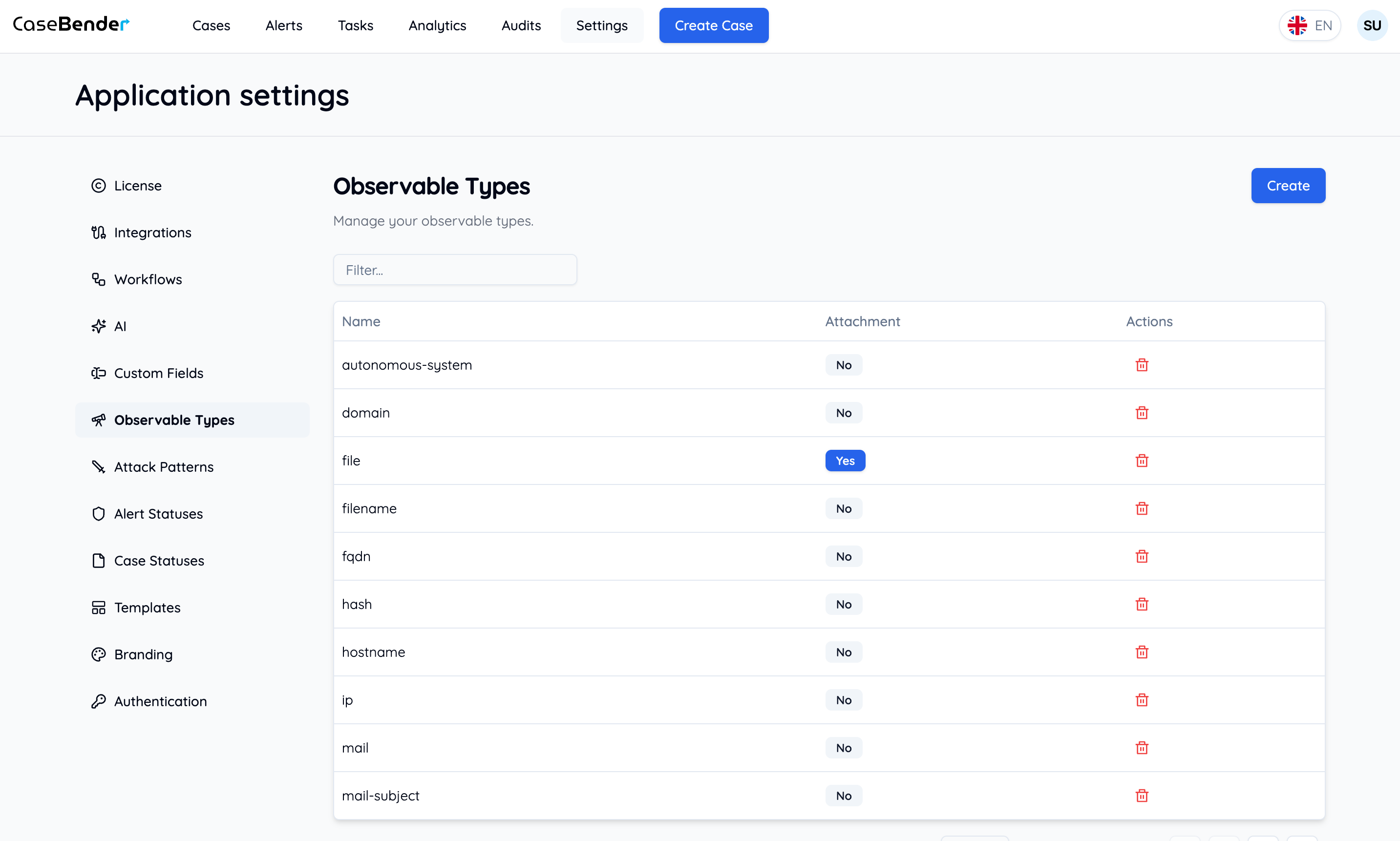Viewport: 1400px width, 841px height.
Task: Toggle the Yes attachment badge for file
Action: (845, 460)
